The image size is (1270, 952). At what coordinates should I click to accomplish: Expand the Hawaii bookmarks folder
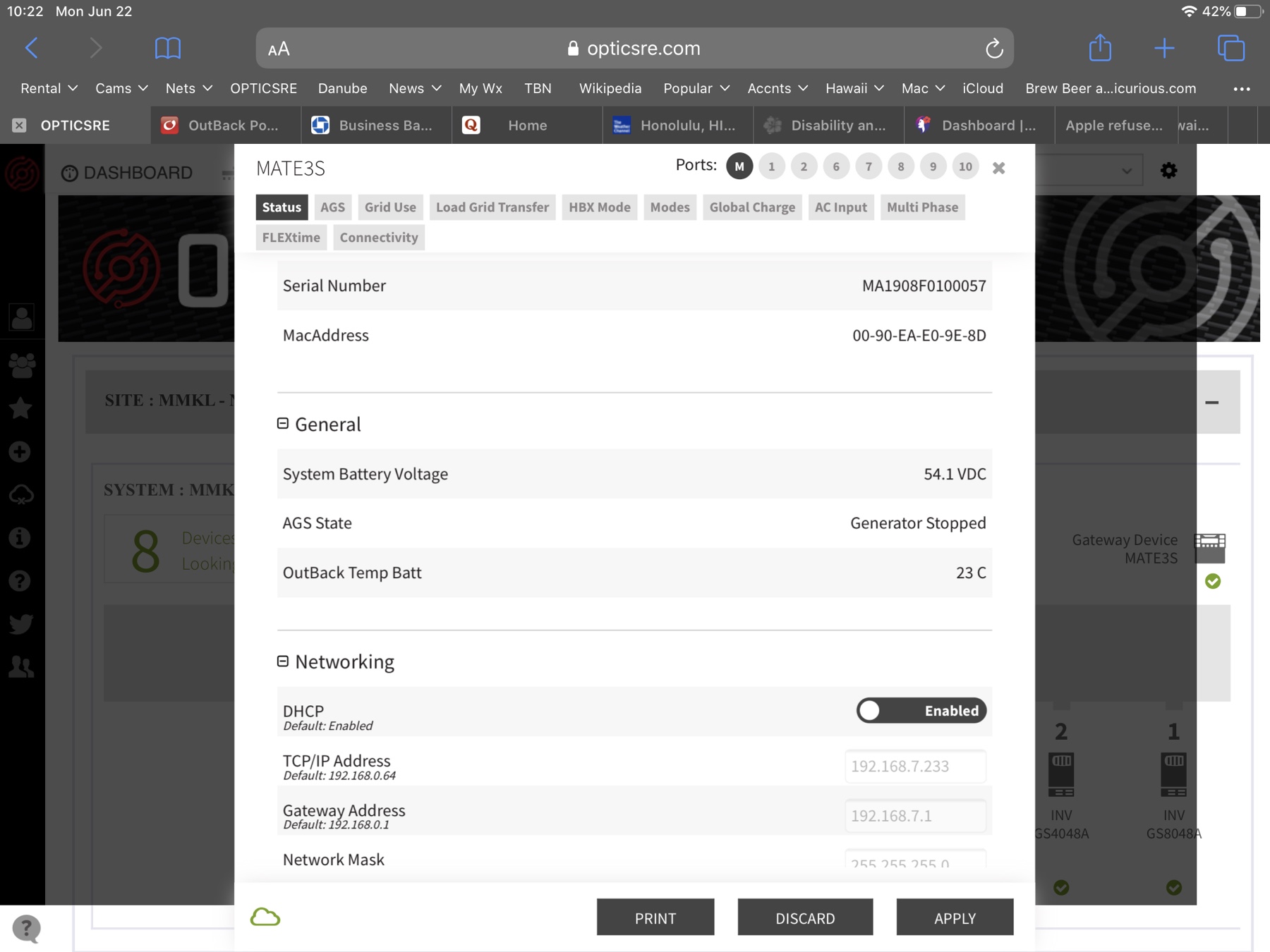[x=854, y=88]
